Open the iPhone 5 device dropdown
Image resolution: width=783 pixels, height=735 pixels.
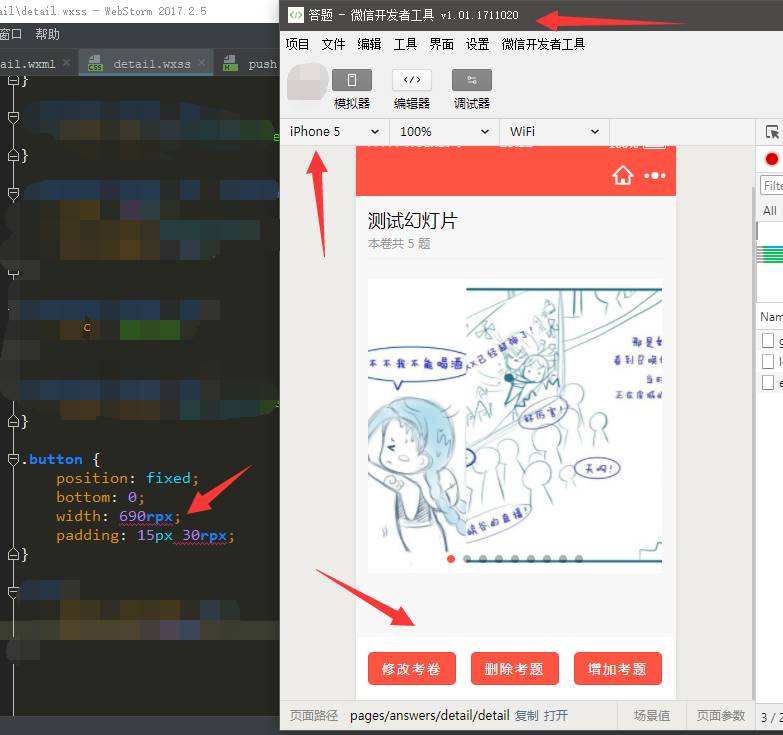(x=334, y=131)
